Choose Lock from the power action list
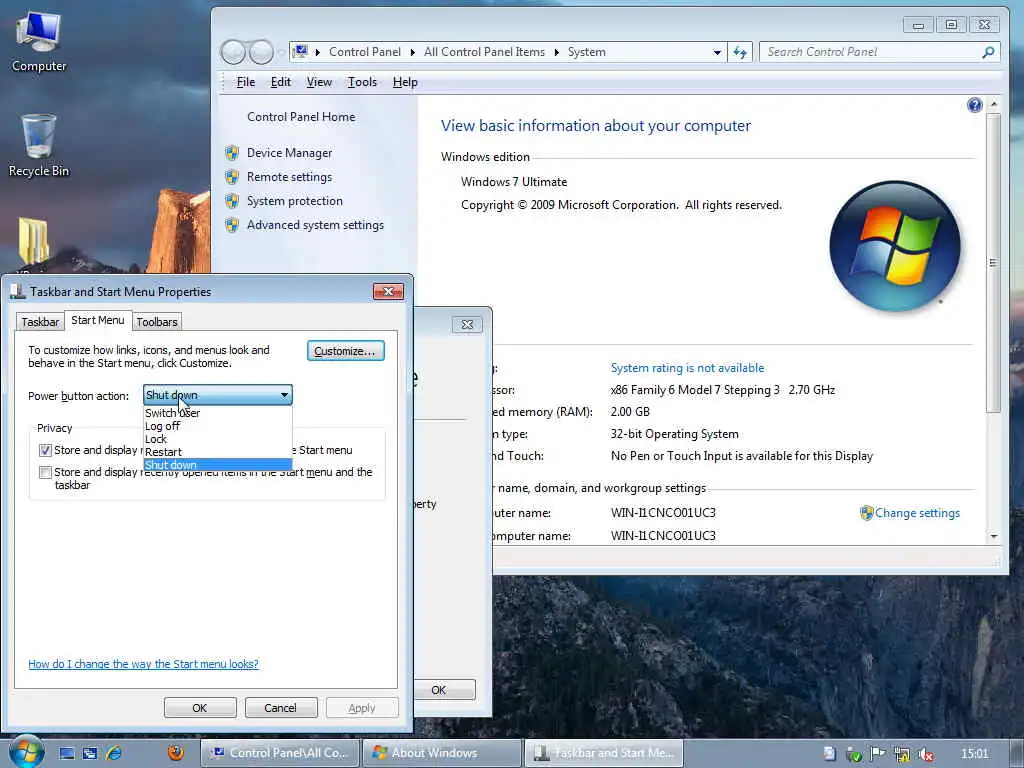This screenshot has height=768, width=1024. 217,439
